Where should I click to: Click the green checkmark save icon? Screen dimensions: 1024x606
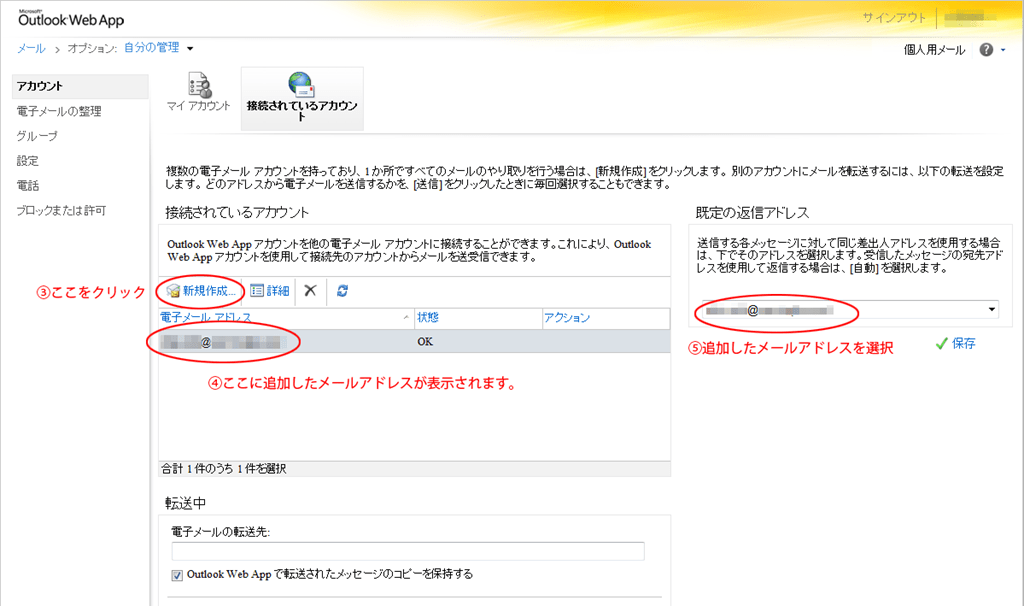coord(941,343)
